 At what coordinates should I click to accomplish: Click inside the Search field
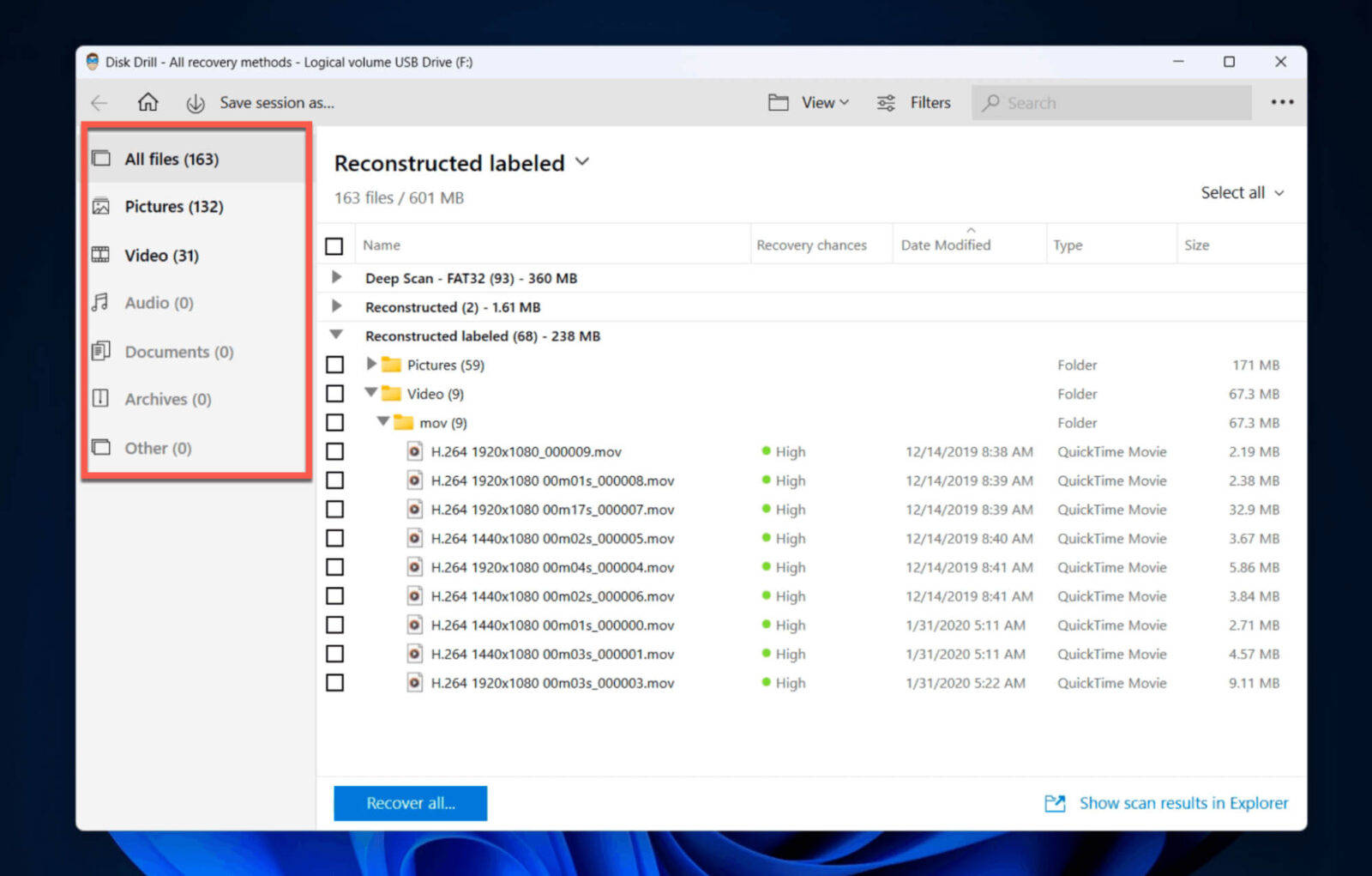pos(1110,102)
